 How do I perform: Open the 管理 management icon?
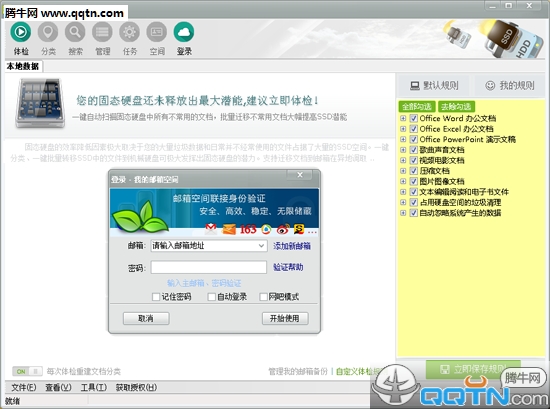click(102, 32)
